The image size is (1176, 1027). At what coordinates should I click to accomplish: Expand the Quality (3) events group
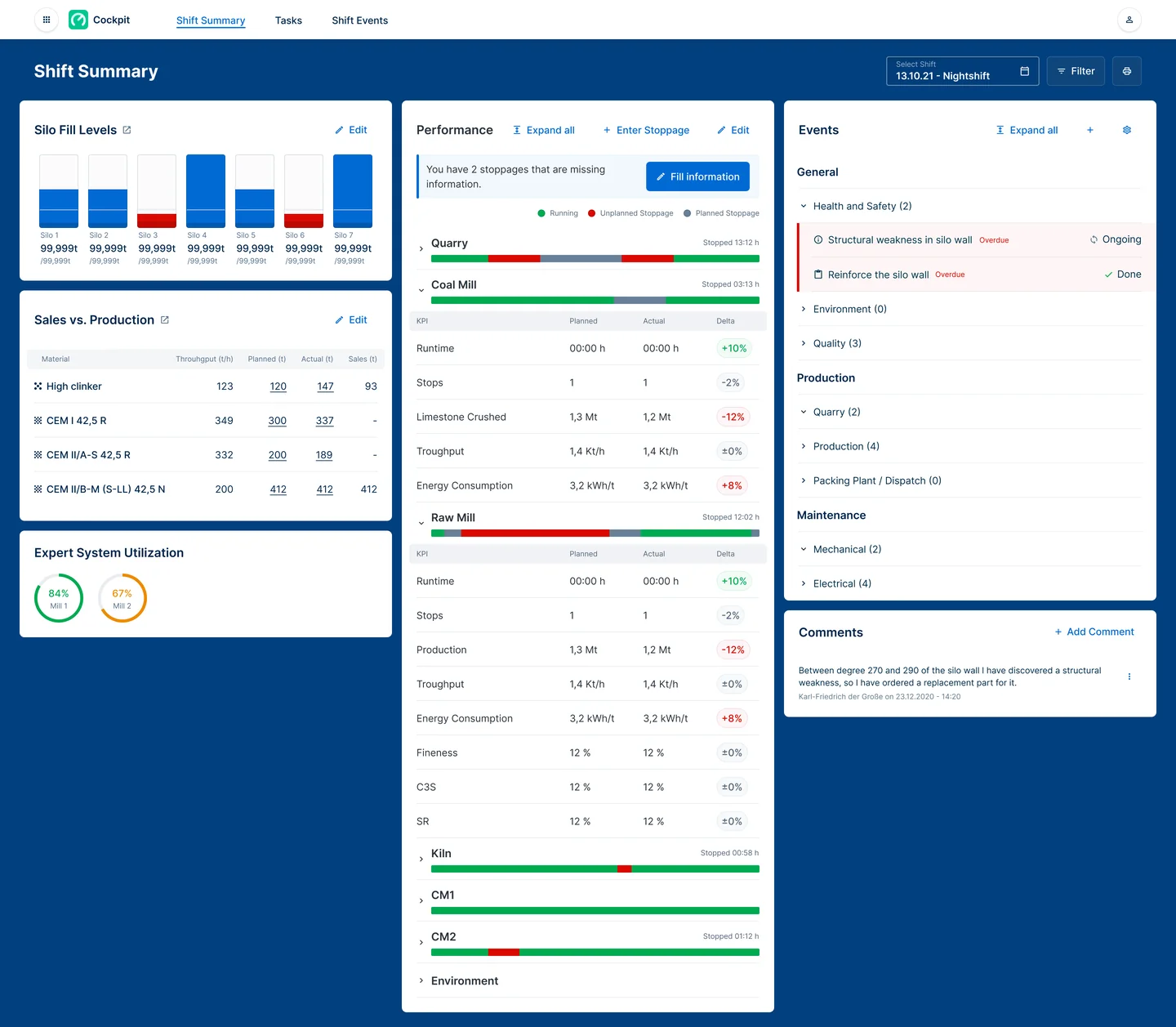pos(804,343)
